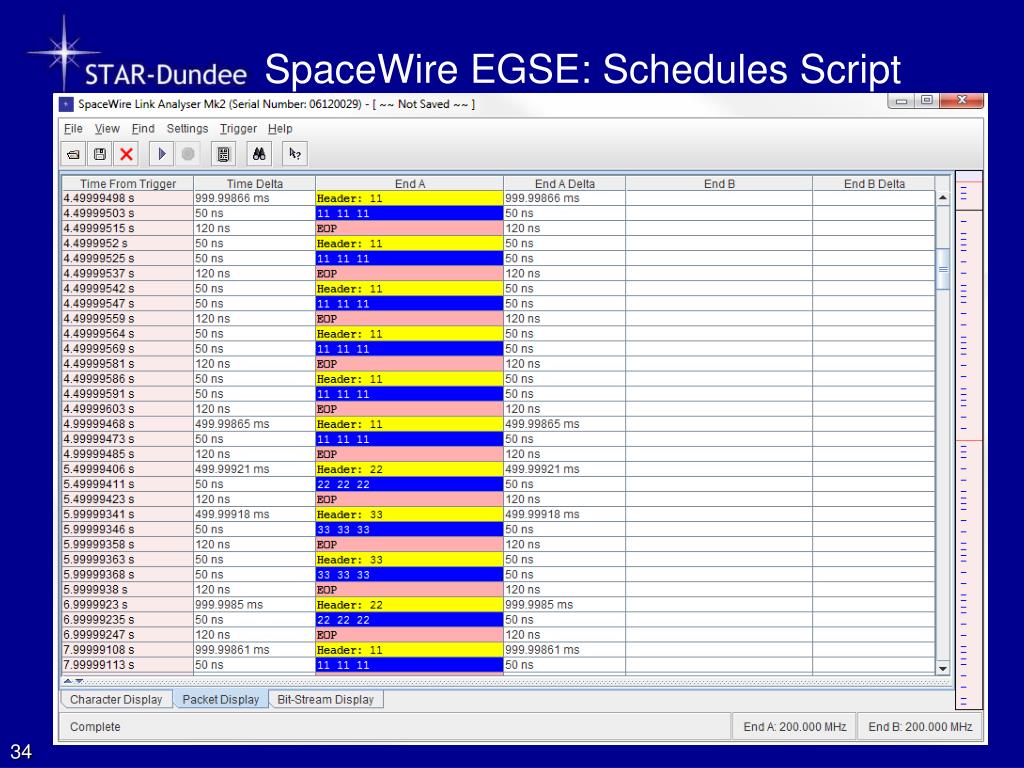Open the Settings menu

click(187, 129)
